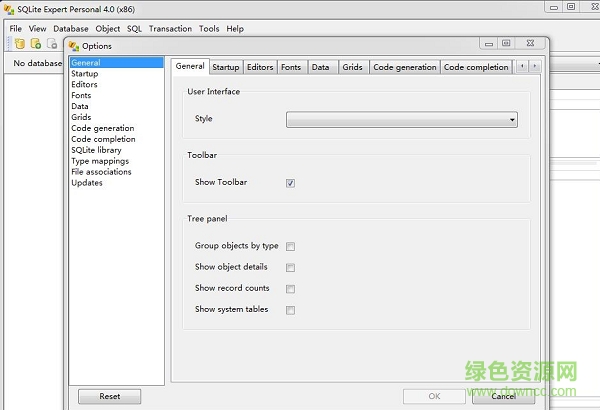600x410 pixels.
Task: Open the Style dropdown list
Action: [x=402, y=119]
